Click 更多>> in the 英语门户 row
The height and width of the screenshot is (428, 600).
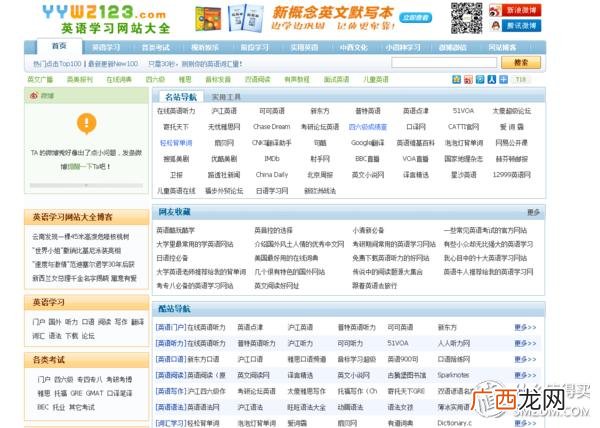coord(525,327)
